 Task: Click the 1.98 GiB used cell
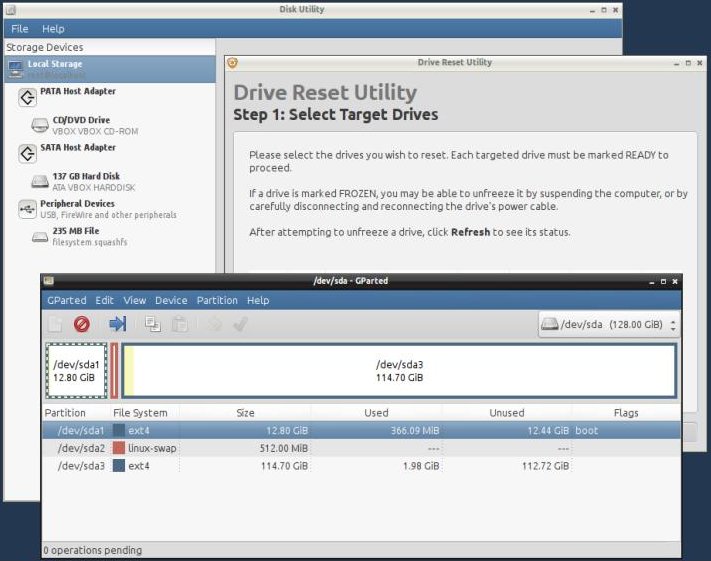tap(421, 466)
